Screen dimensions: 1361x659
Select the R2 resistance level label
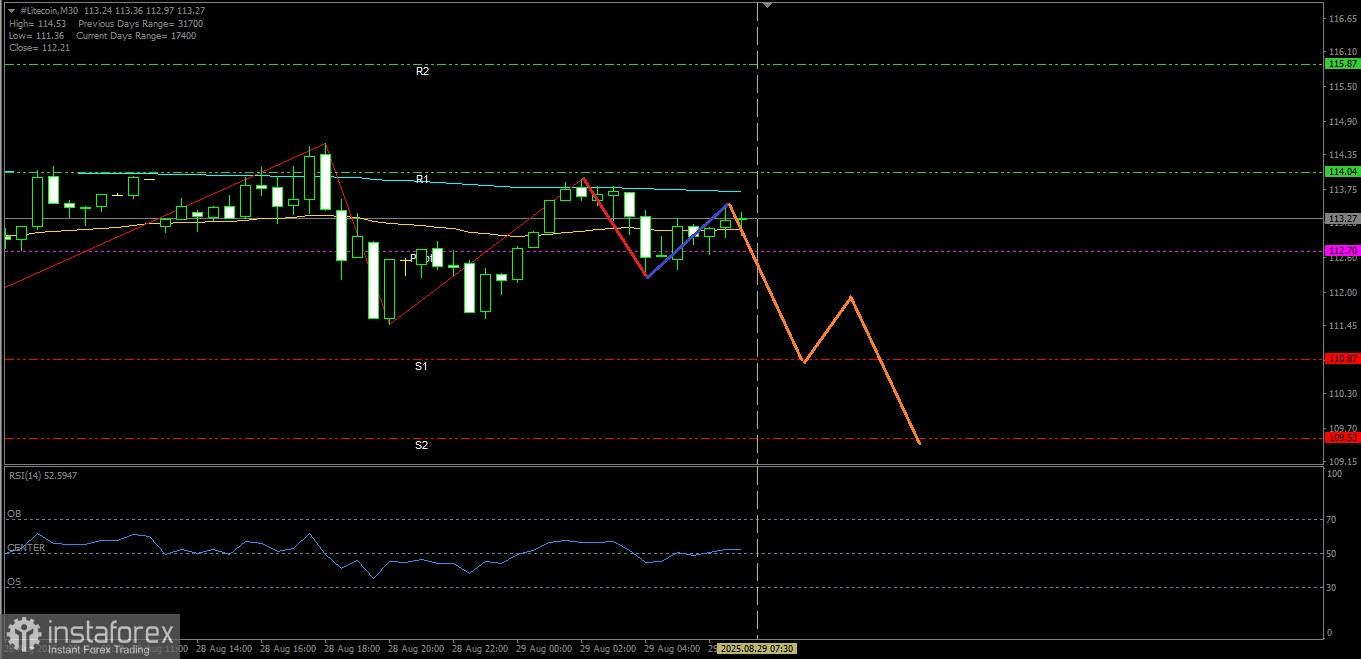point(423,71)
